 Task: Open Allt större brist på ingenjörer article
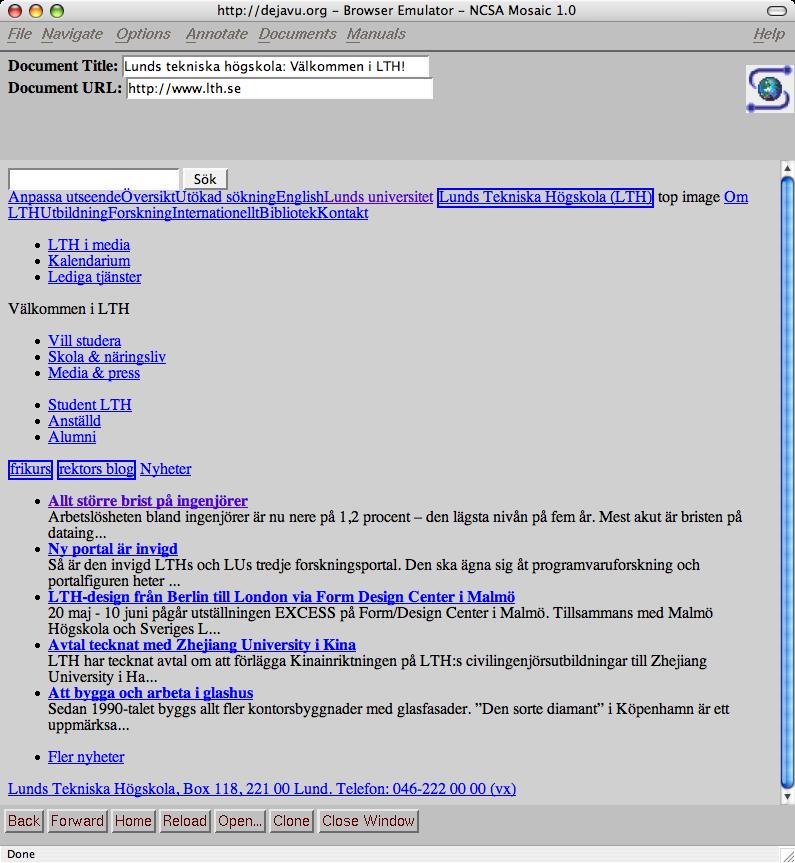[148, 501]
